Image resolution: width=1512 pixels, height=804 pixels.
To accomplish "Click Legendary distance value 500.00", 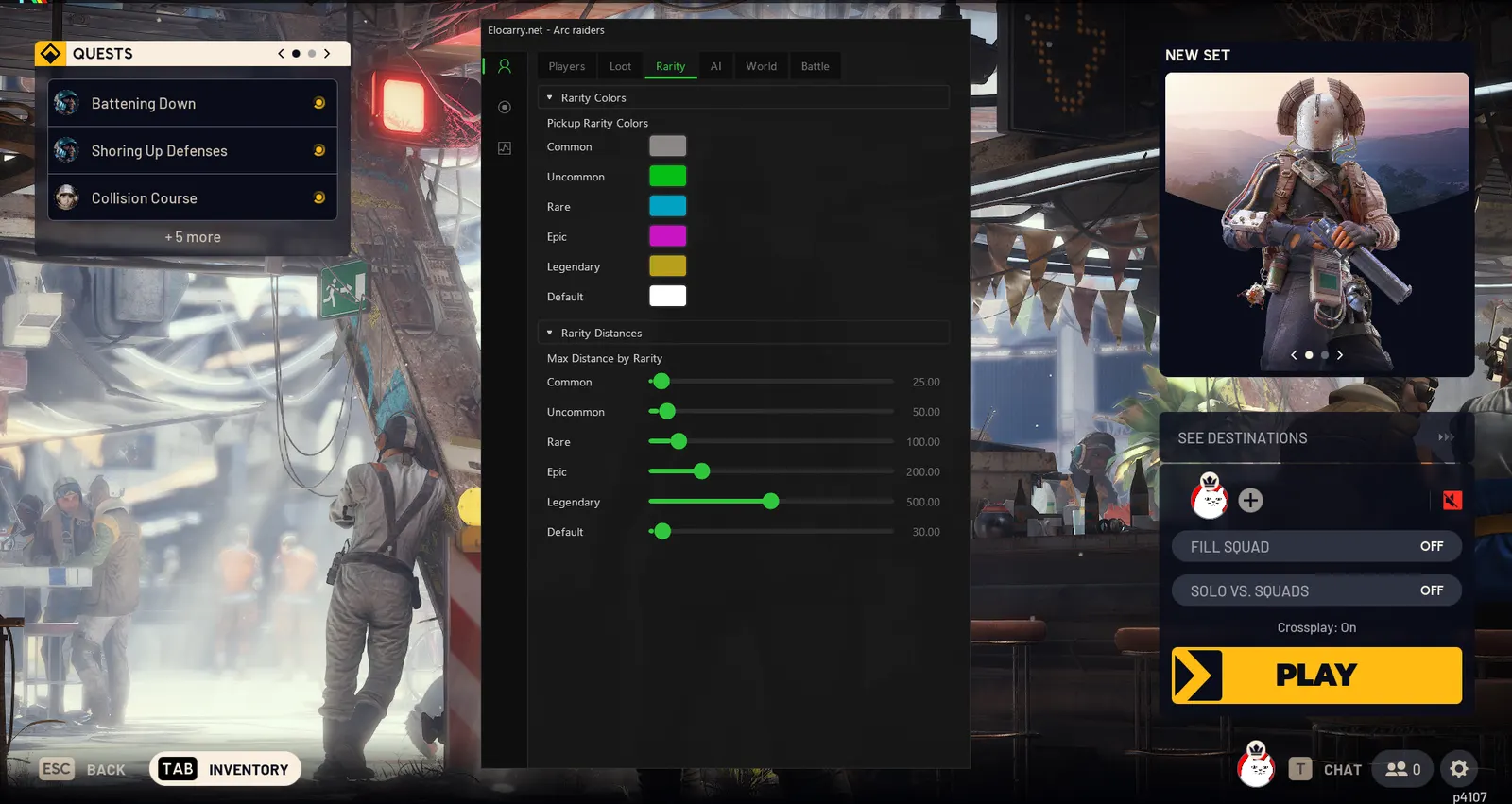I will coord(923,502).
